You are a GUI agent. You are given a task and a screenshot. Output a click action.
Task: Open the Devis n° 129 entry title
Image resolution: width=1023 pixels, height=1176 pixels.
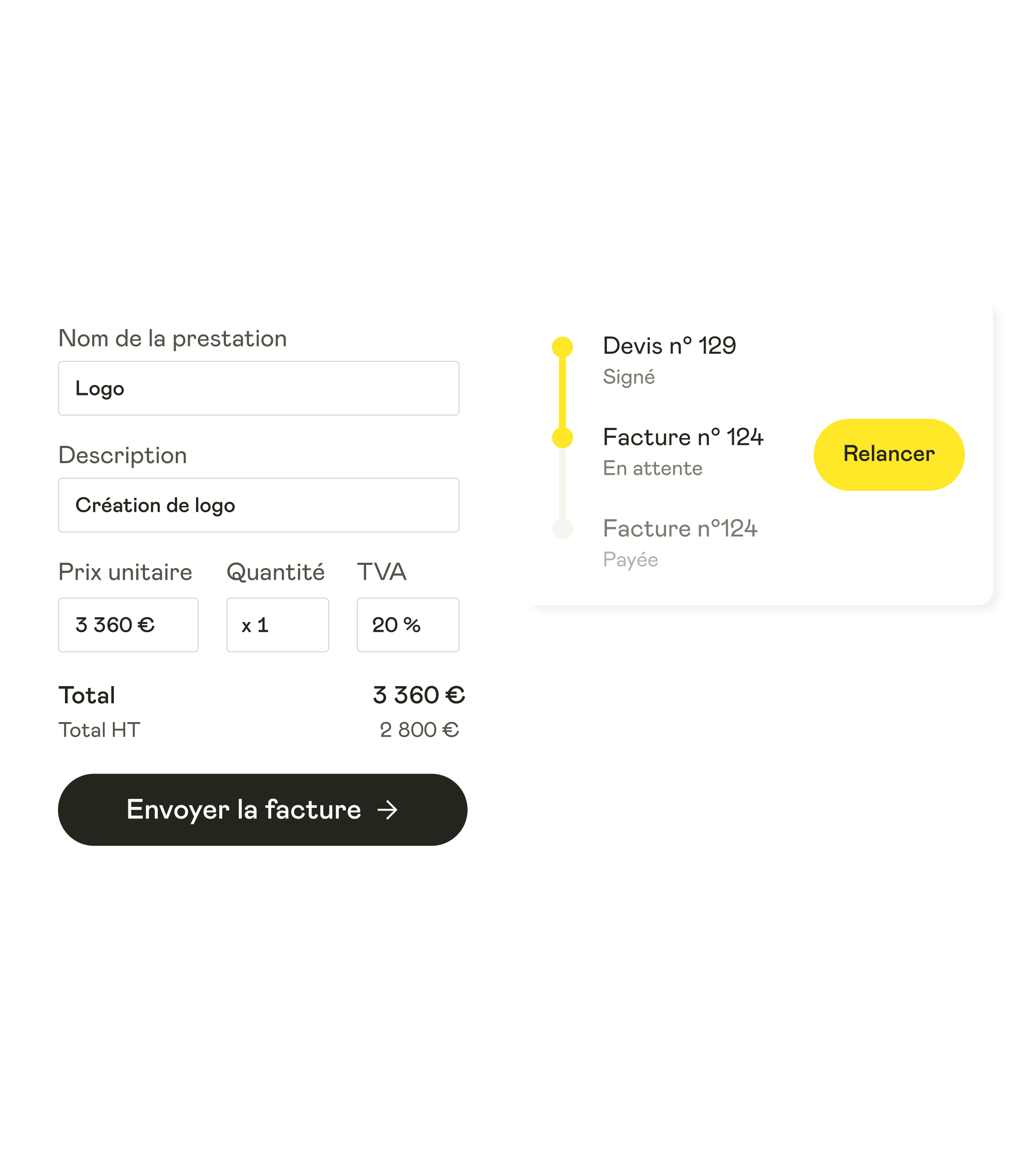click(669, 346)
